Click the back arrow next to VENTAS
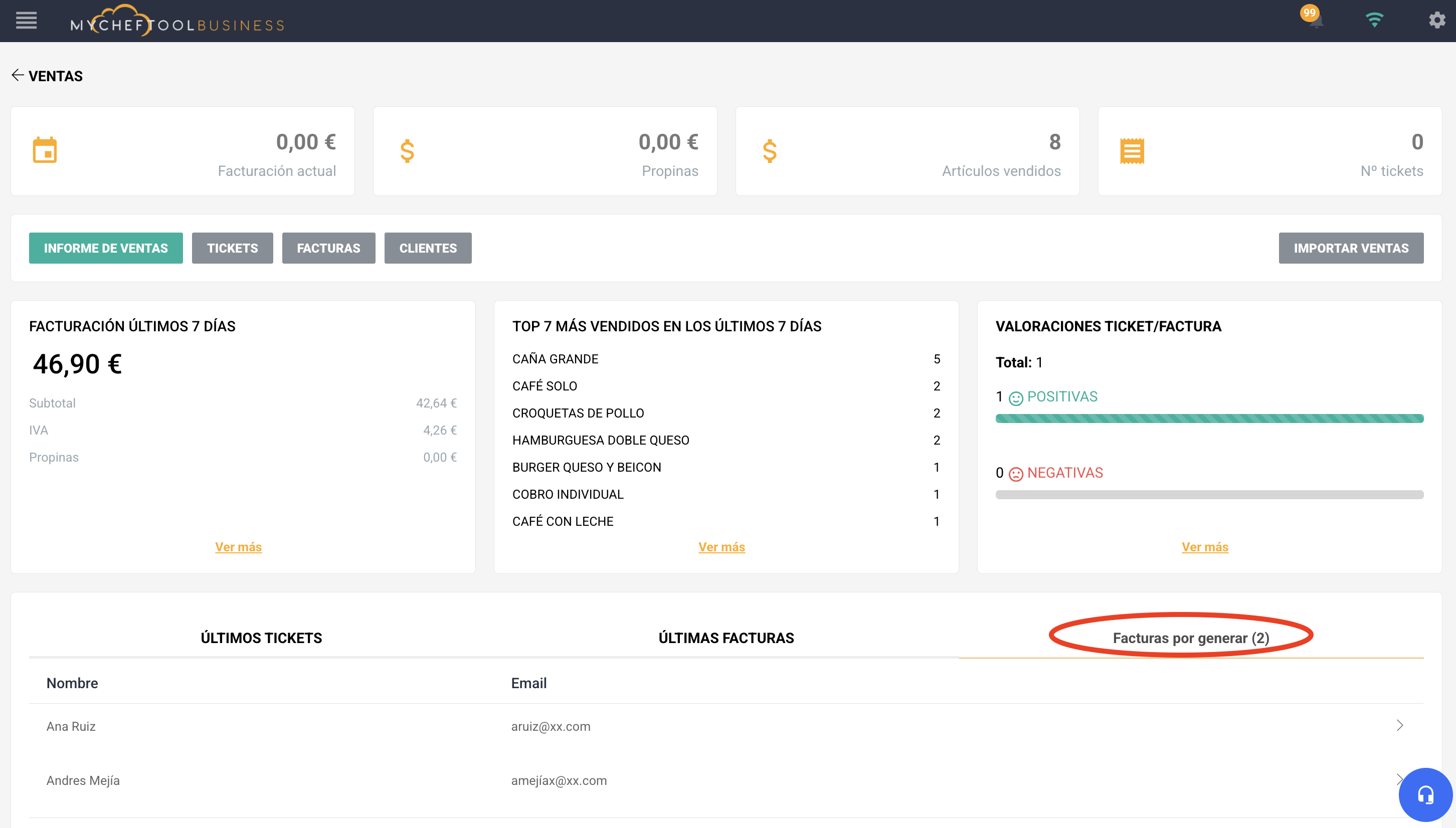1456x828 pixels. (x=18, y=76)
